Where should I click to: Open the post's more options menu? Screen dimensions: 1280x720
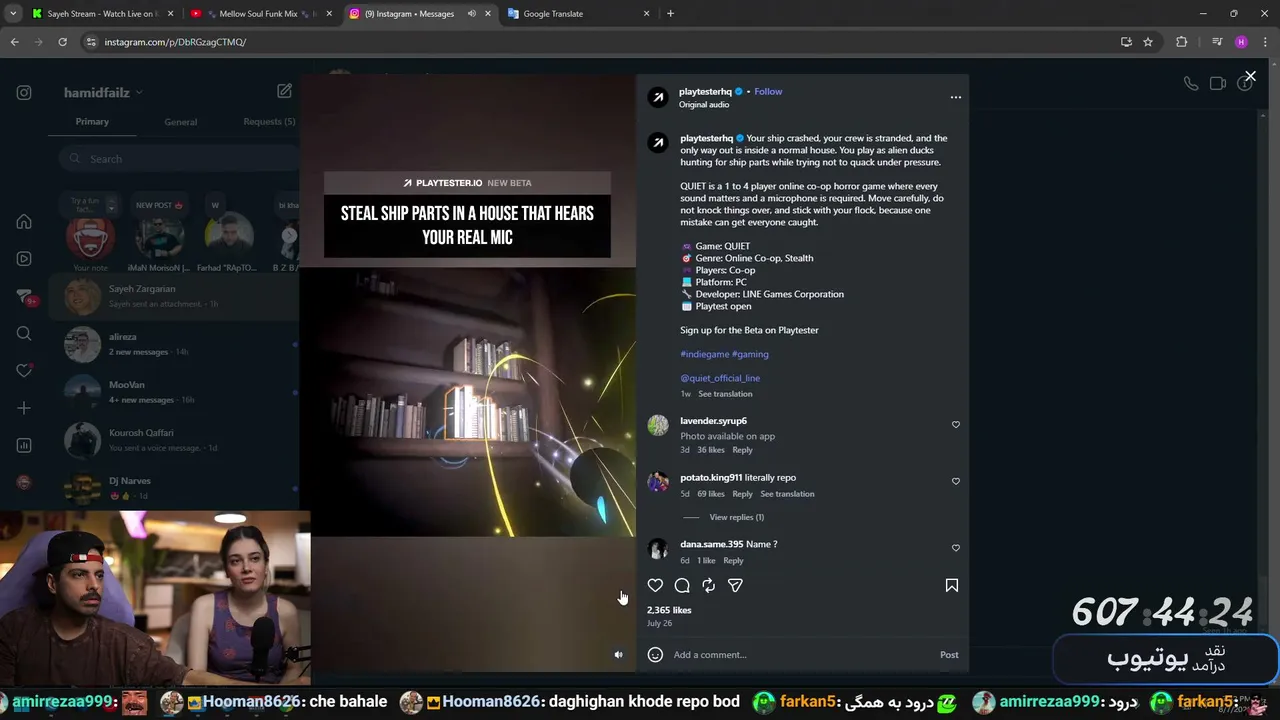956,97
